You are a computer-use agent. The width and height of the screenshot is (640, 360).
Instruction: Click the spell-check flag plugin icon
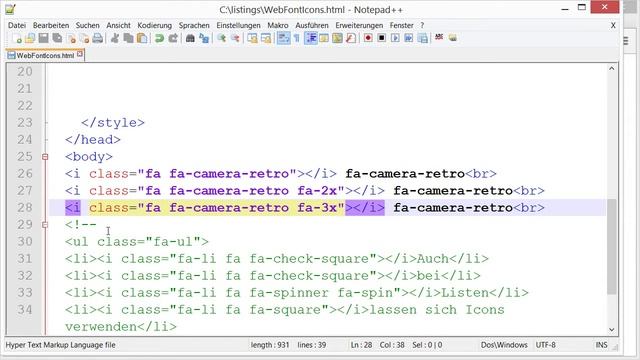tap(439, 38)
